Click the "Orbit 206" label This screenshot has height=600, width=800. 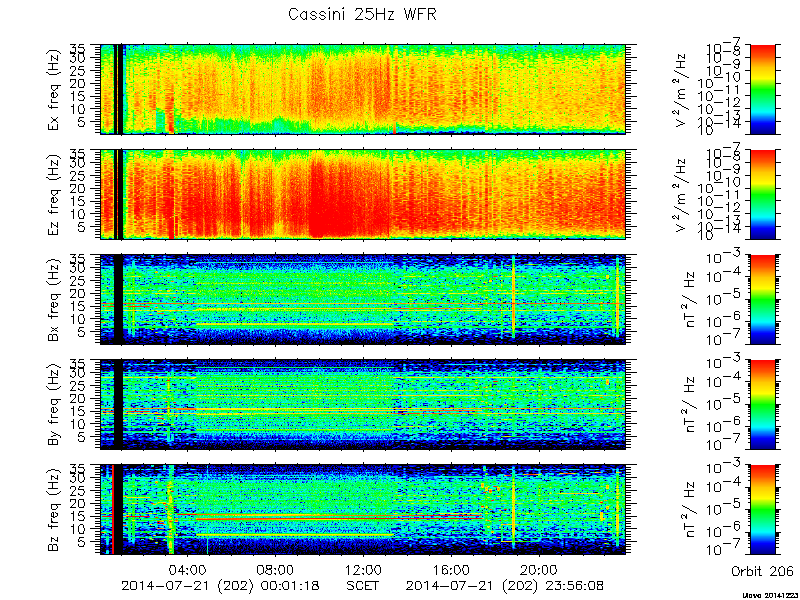(x=762, y=571)
